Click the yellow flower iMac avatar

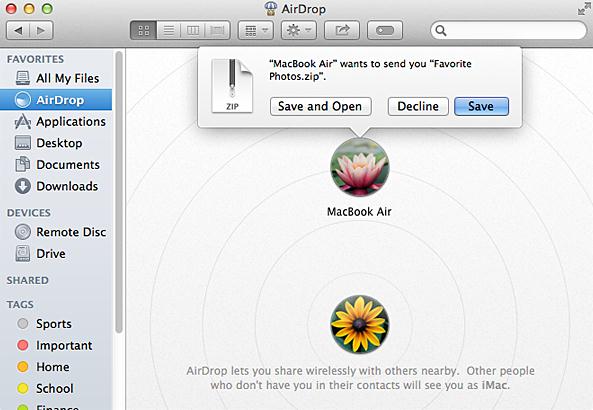359,325
